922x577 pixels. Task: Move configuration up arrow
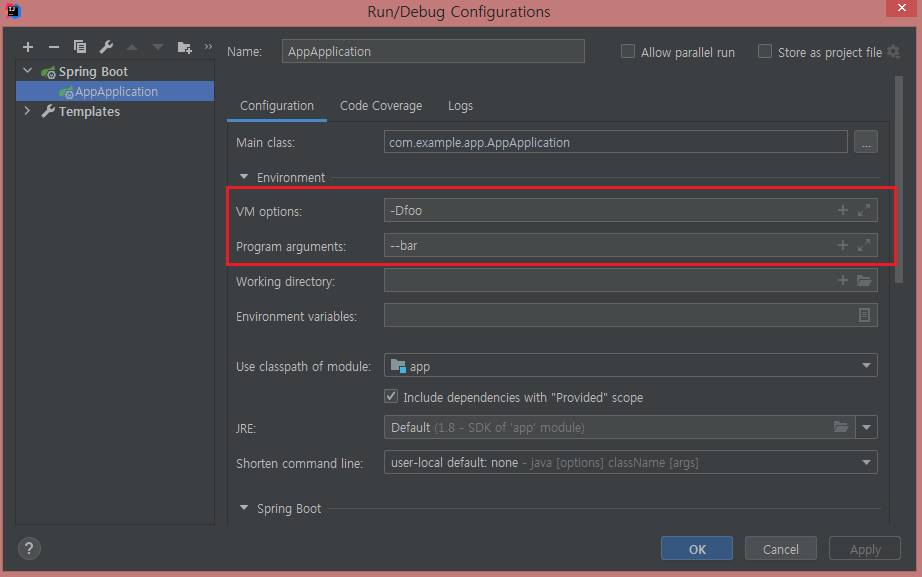[x=132, y=47]
